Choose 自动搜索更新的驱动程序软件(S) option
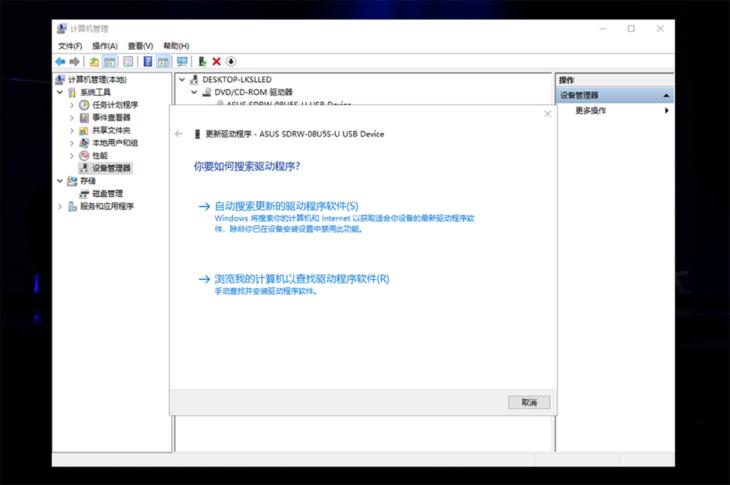 pyautogui.click(x=286, y=206)
